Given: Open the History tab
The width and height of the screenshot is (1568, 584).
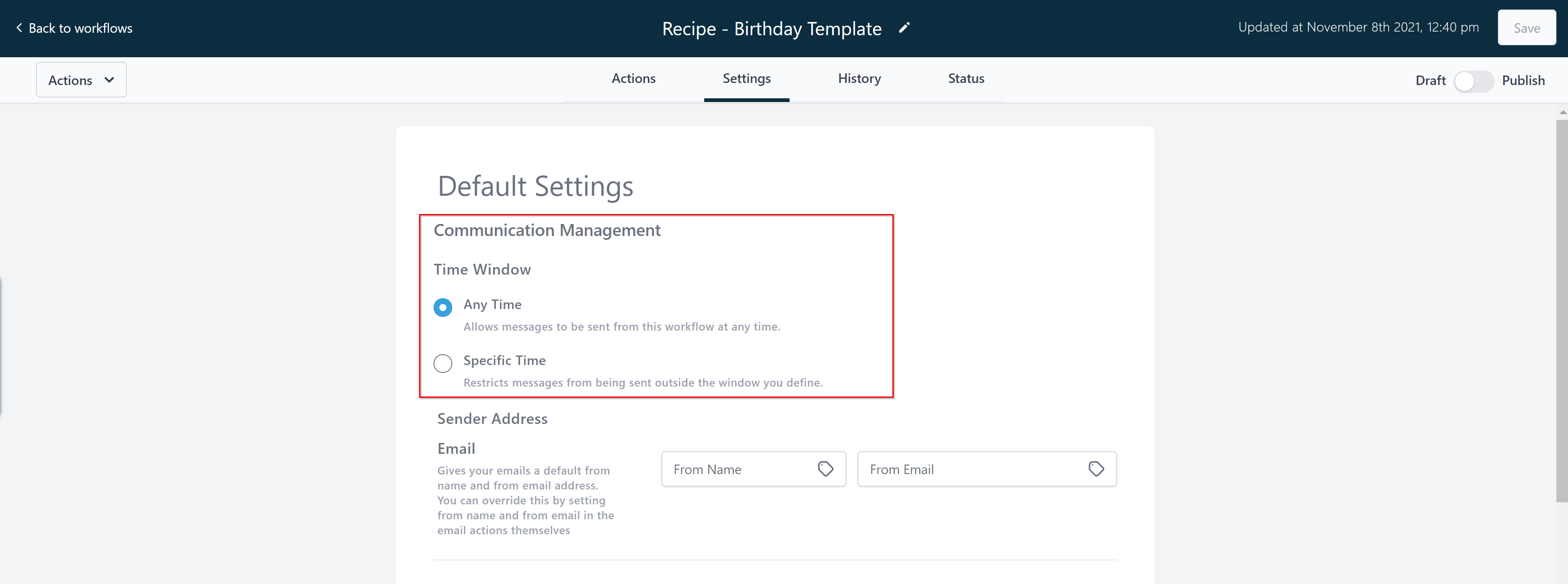Looking at the screenshot, I should tap(859, 78).
